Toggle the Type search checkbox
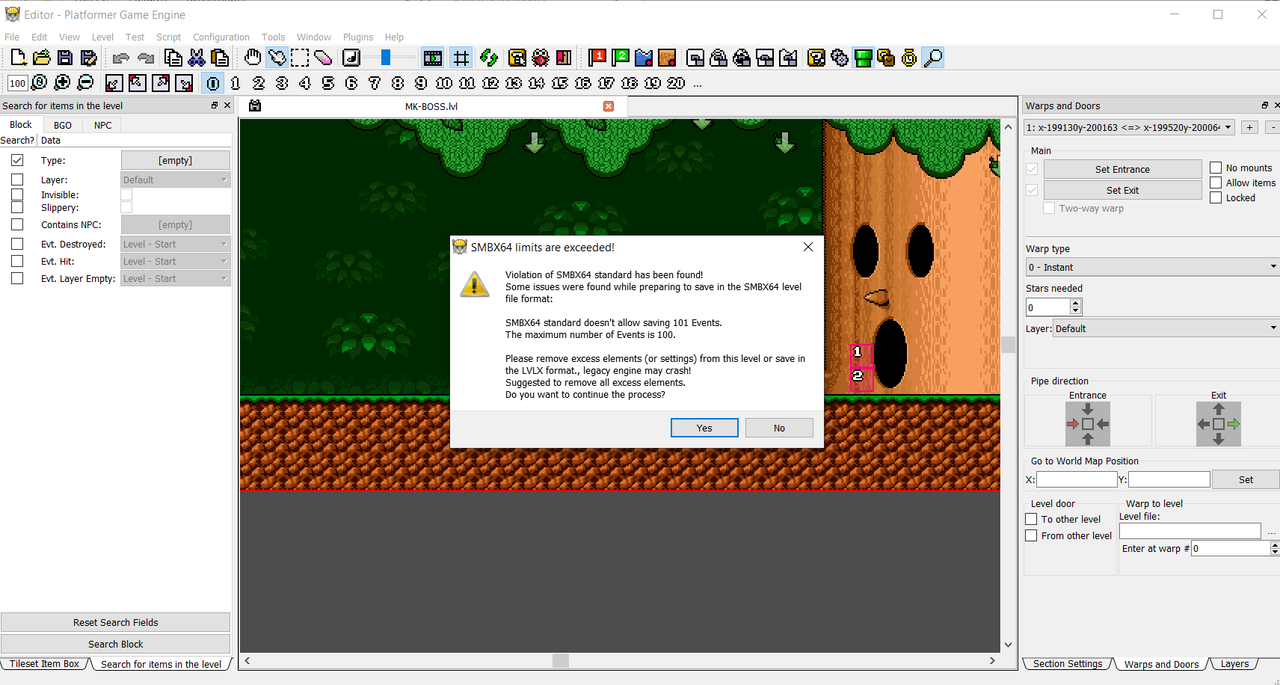The image size is (1280, 685). click(x=17, y=160)
